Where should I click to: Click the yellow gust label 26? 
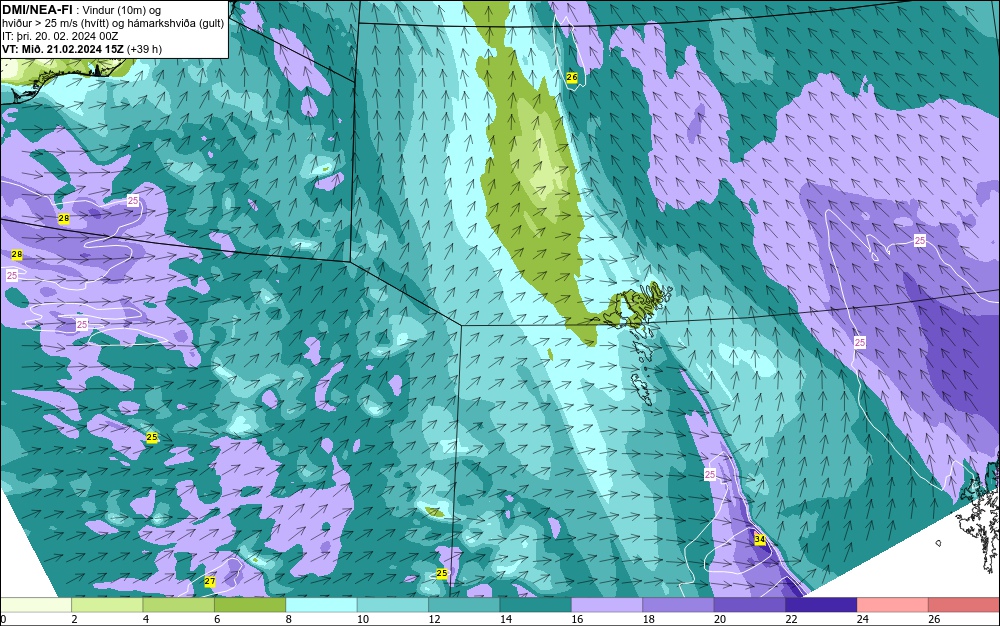572,77
